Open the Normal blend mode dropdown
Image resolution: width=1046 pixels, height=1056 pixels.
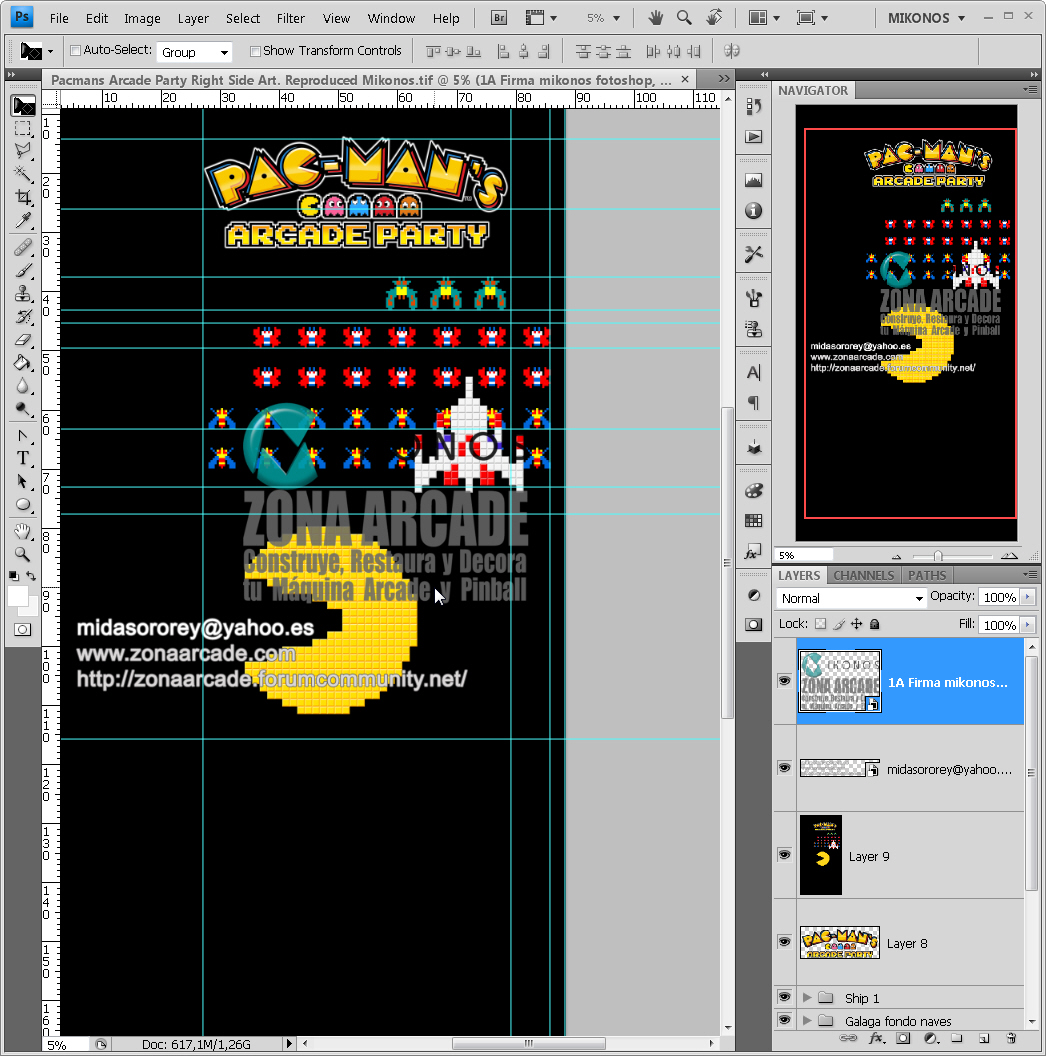pos(848,597)
